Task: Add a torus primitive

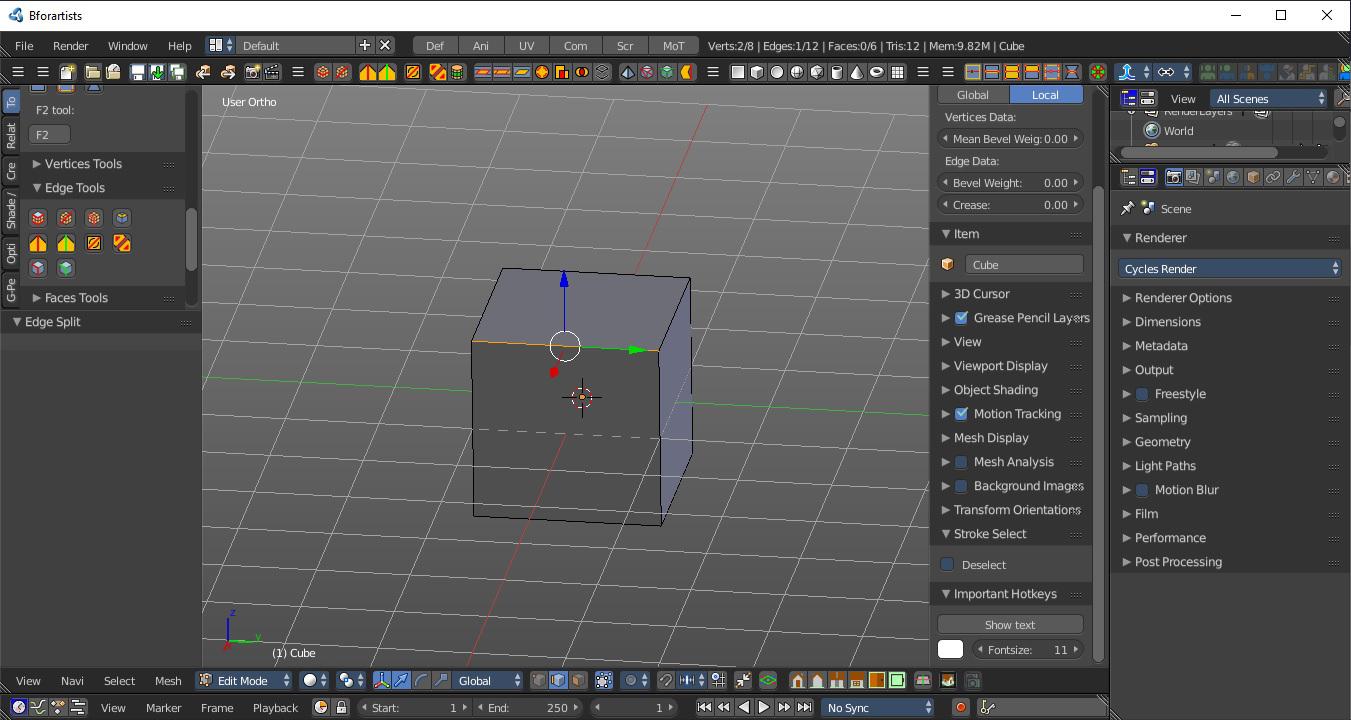Action: tap(877, 72)
